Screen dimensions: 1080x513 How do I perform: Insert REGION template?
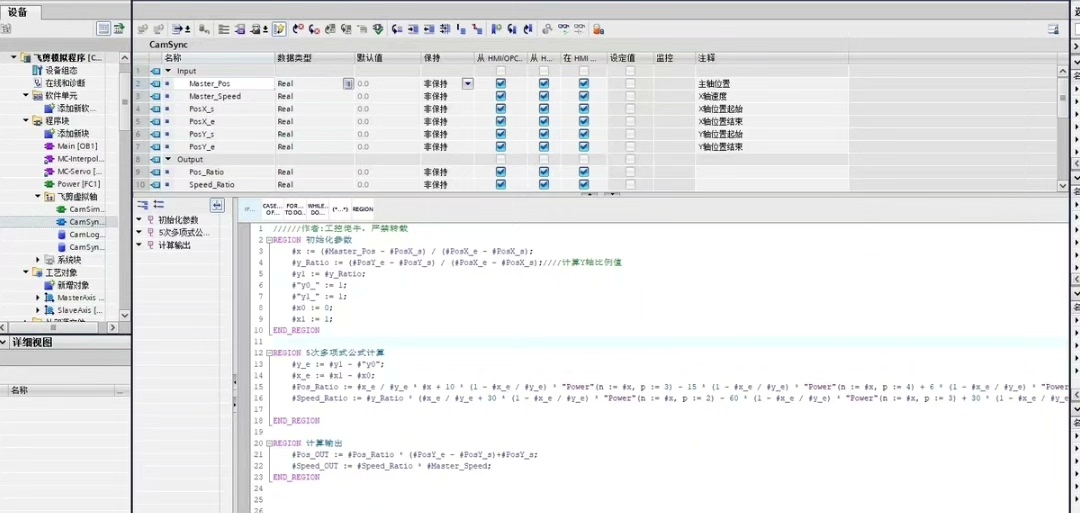click(363, 209)
